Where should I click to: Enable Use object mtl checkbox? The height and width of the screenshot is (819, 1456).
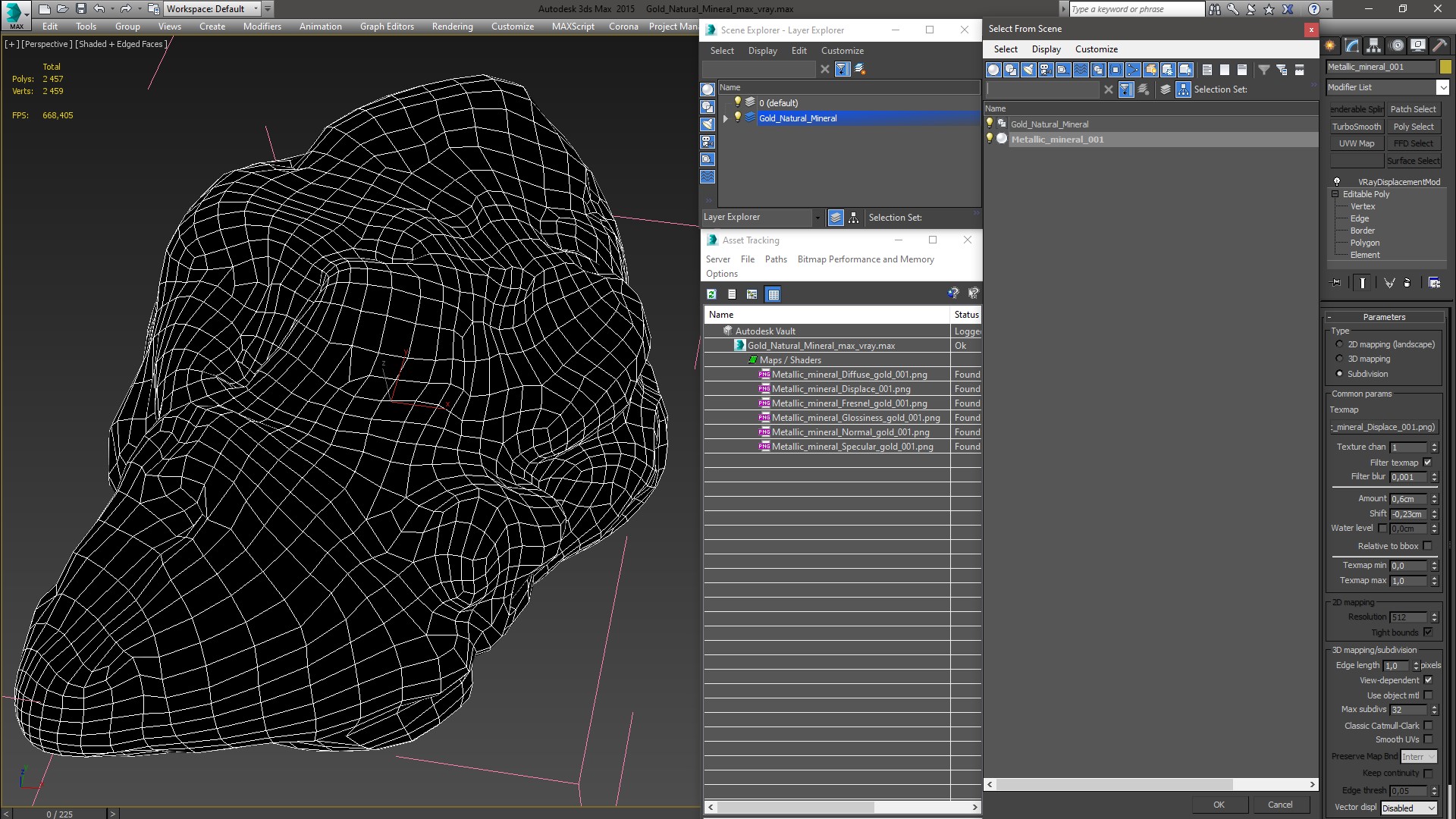pos(1428,695)
